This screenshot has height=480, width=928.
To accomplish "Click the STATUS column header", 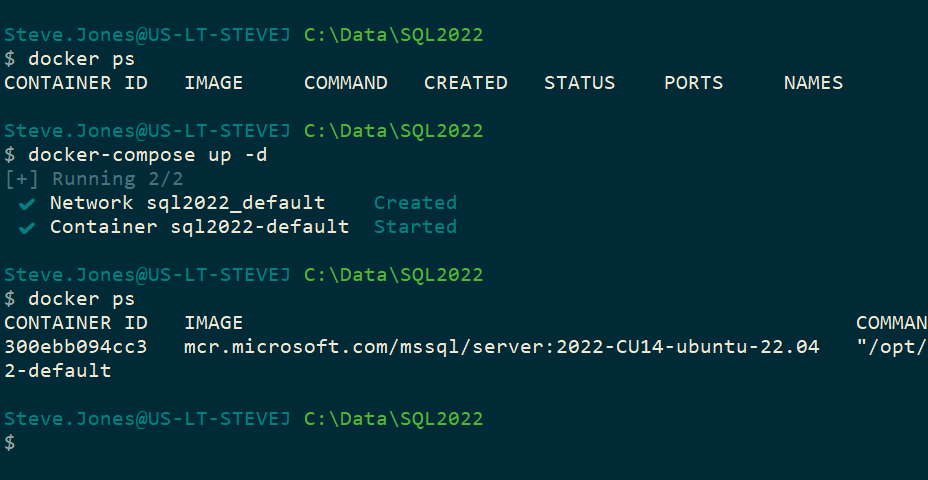I will [x=579, y=83].
